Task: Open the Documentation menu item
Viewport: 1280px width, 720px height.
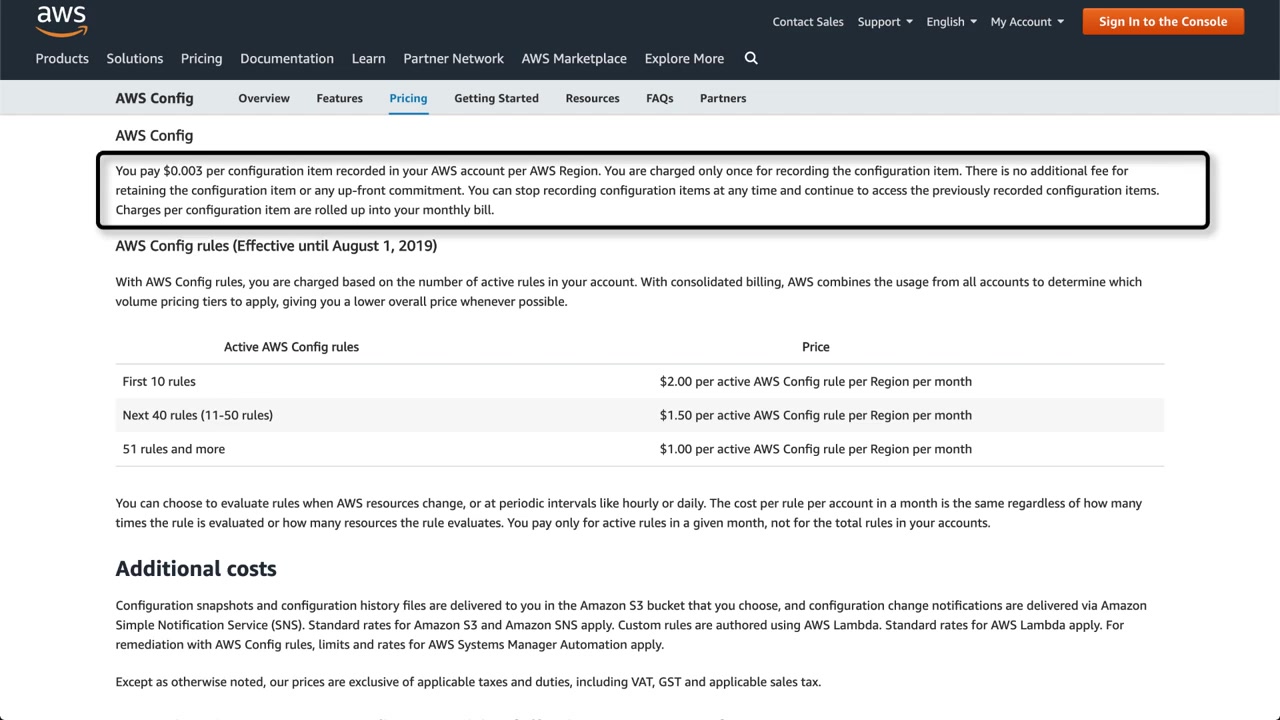Action: (x=287, y=58)
